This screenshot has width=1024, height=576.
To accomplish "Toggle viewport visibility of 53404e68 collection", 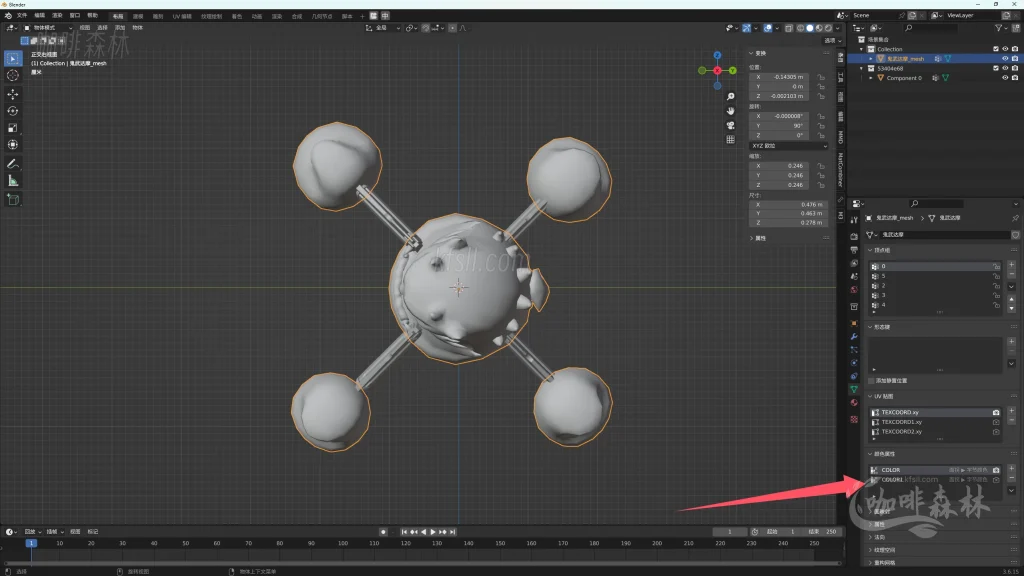I will tap(1005, 68).
